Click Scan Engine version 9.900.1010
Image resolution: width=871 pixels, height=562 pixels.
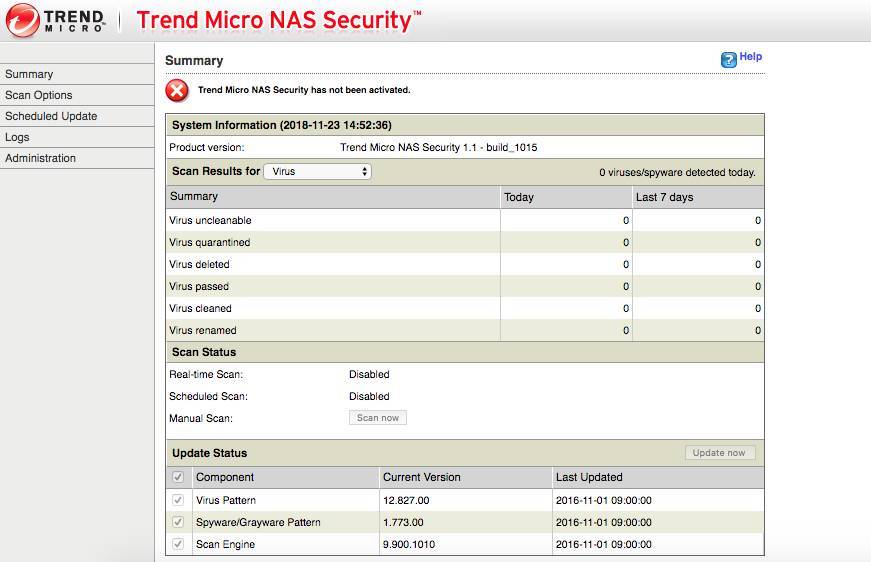click(409, 545)
